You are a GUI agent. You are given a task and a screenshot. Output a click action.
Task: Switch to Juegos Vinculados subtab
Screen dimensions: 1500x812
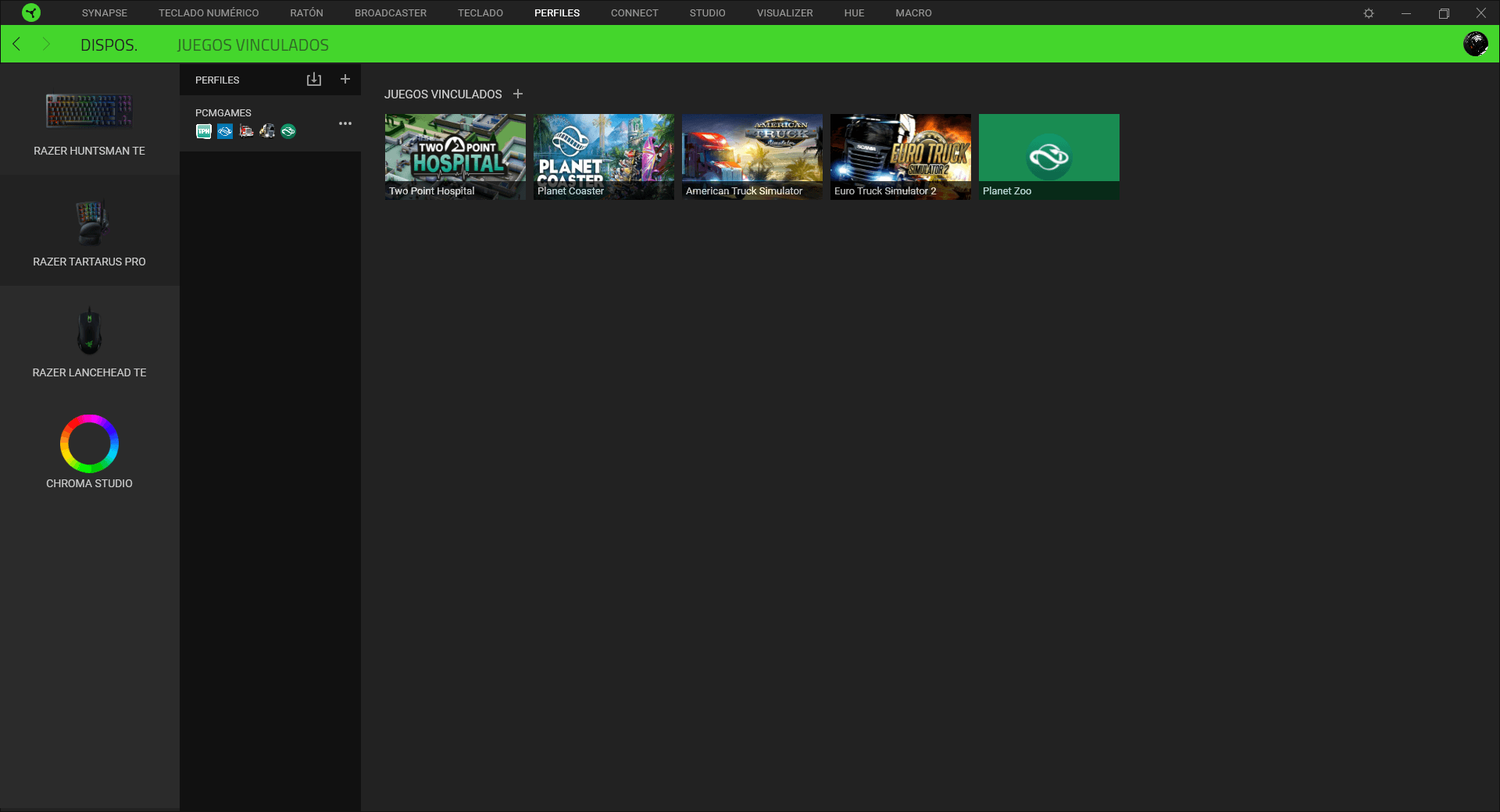(x=253, y=45)
